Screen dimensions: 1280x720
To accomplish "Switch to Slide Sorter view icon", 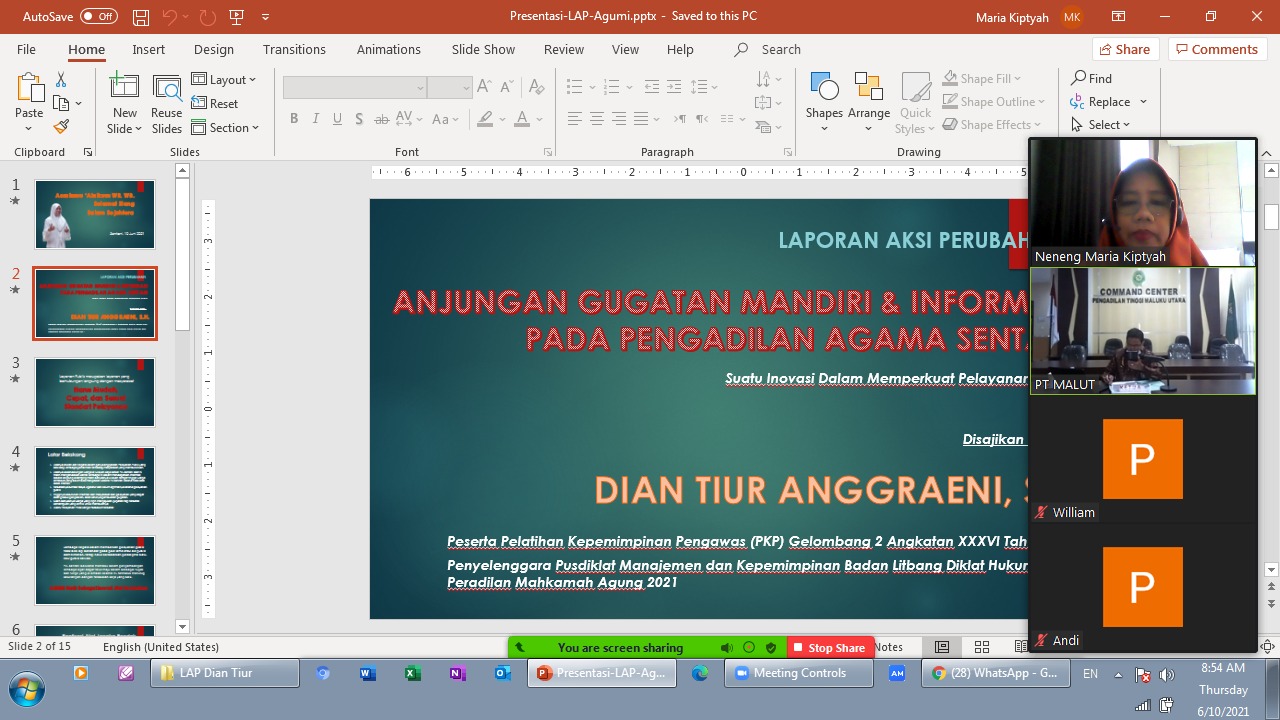I will coord(981,647).
